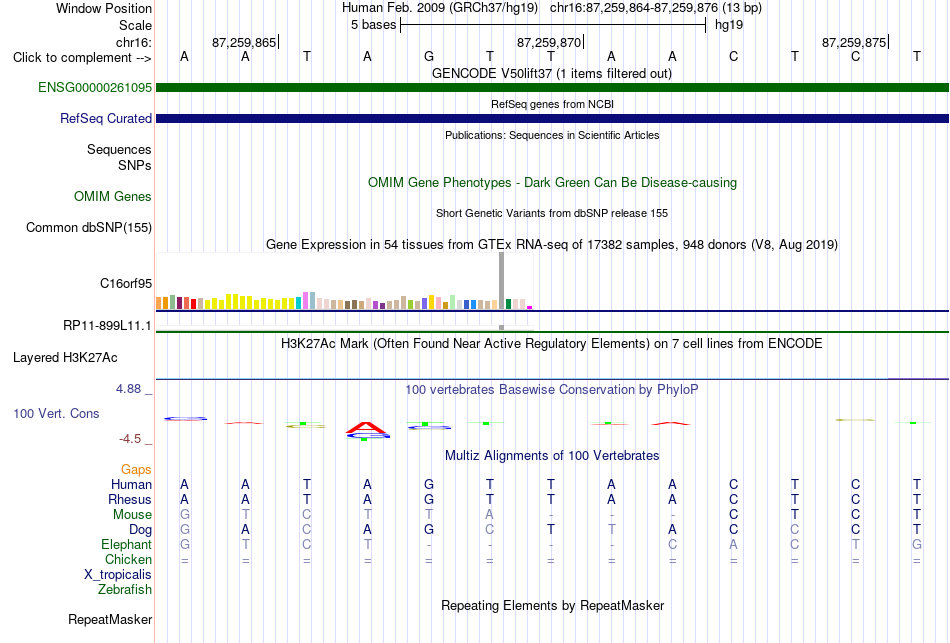Screen dimensions: 950x643
Task: Click the RefSeq Curated track label
Action: 105,118
